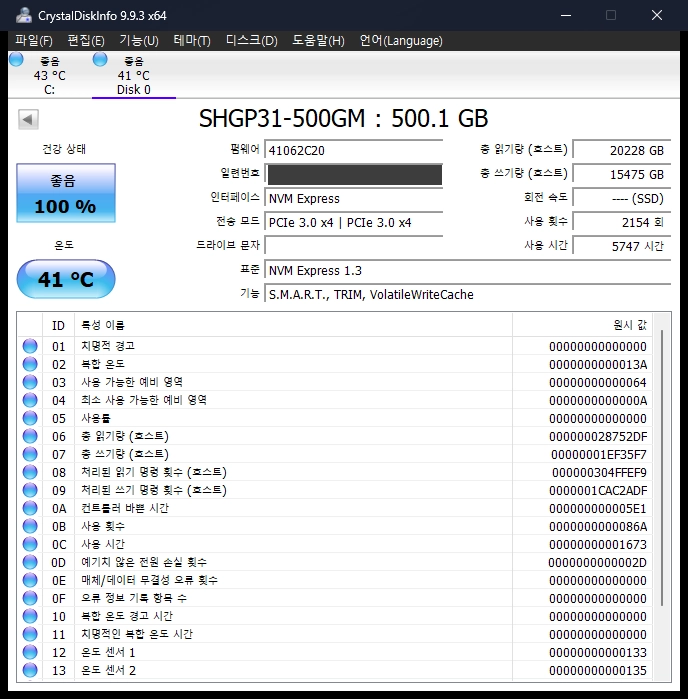
Task: Open the 파일(F) menu
Action: pos(34,41)
